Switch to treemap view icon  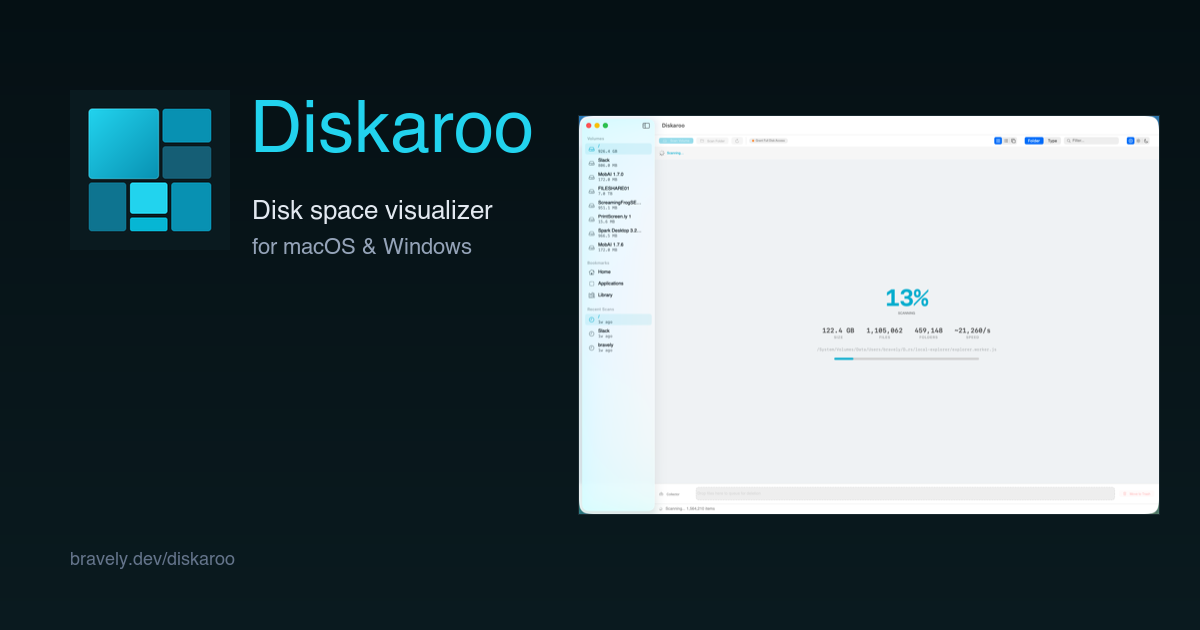pos(998,141)
